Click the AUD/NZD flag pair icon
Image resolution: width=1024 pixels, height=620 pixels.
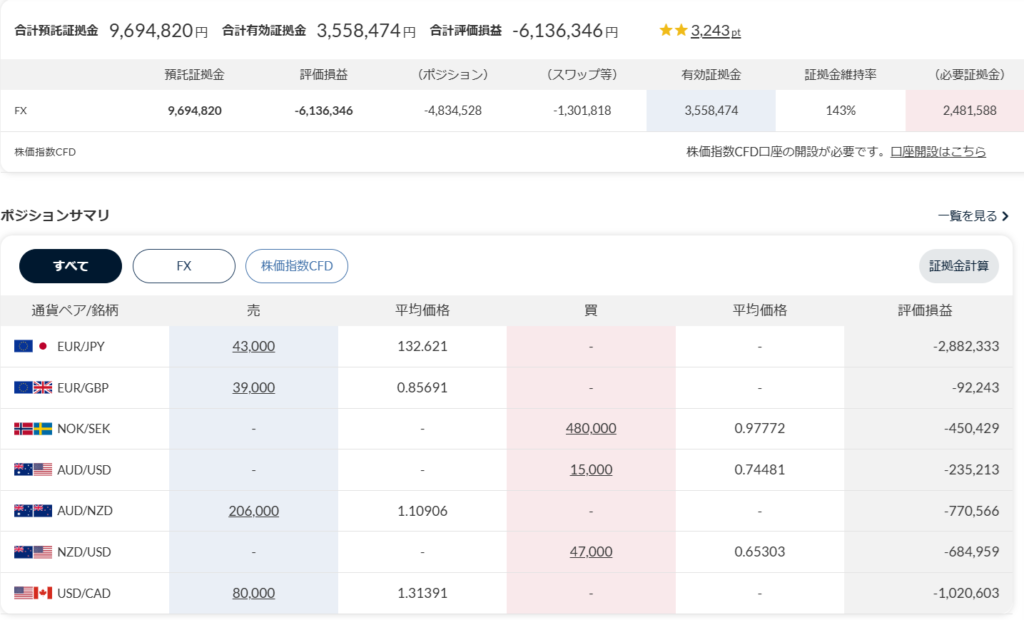point(32,510)
